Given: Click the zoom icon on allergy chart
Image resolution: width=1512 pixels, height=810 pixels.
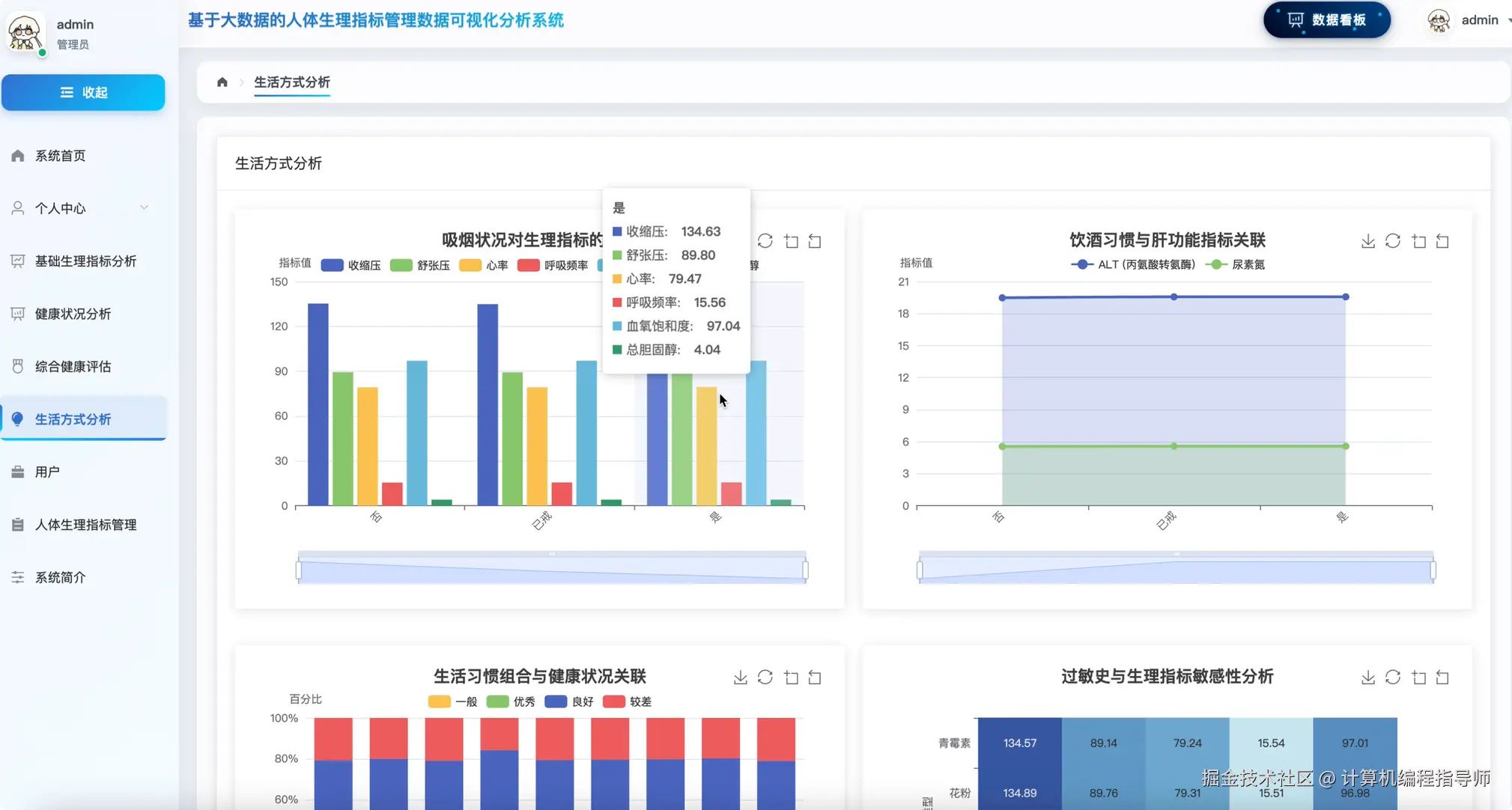Looking at the screenshot, I should 1418,677.
